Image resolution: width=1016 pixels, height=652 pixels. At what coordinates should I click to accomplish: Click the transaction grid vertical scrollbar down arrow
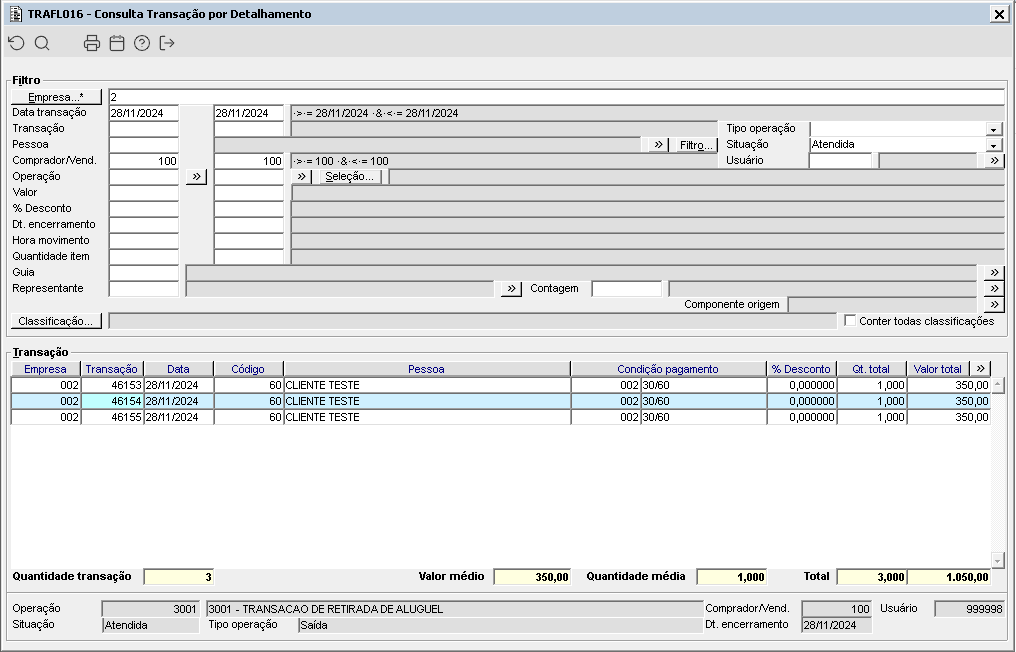997,560
